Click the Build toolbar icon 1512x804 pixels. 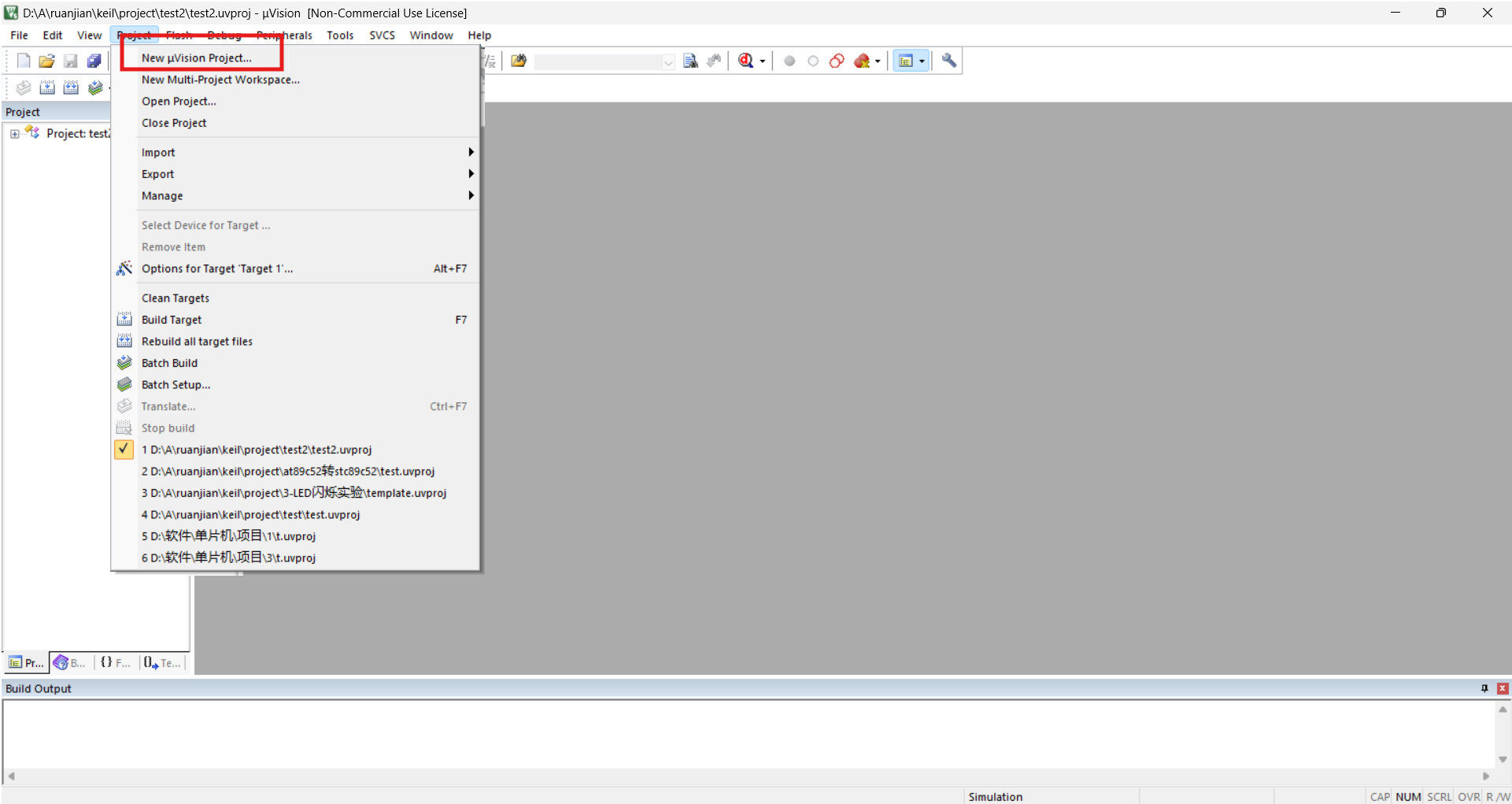click(x=47, y=87)
